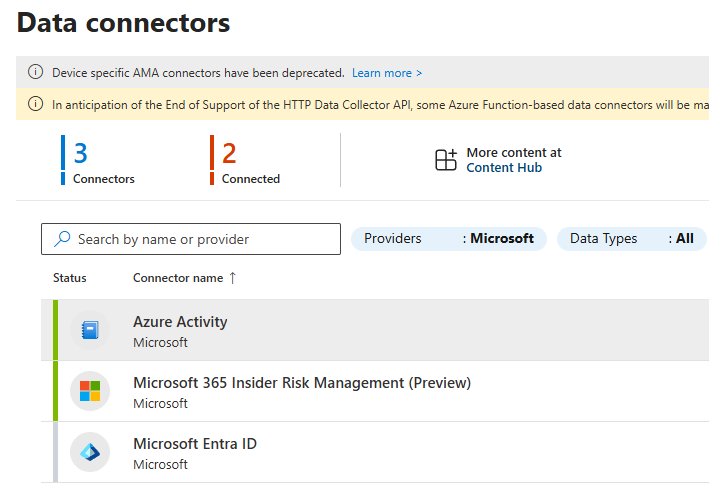Click the HTTP Data Collector API warning banner text
This screenshot has height=501, width=709.
[x=380, y=105]
